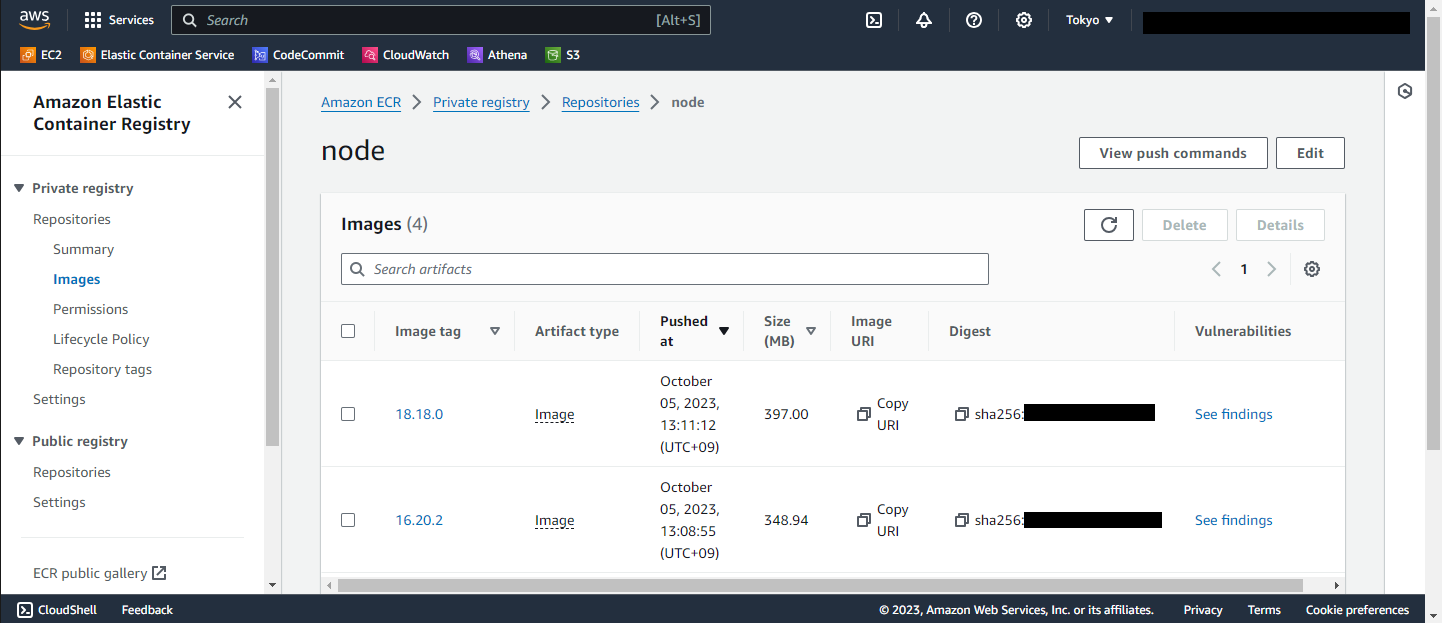Open Feedback in the footer
This screenshot has width=1442, height=623.
tap(147, 610)
